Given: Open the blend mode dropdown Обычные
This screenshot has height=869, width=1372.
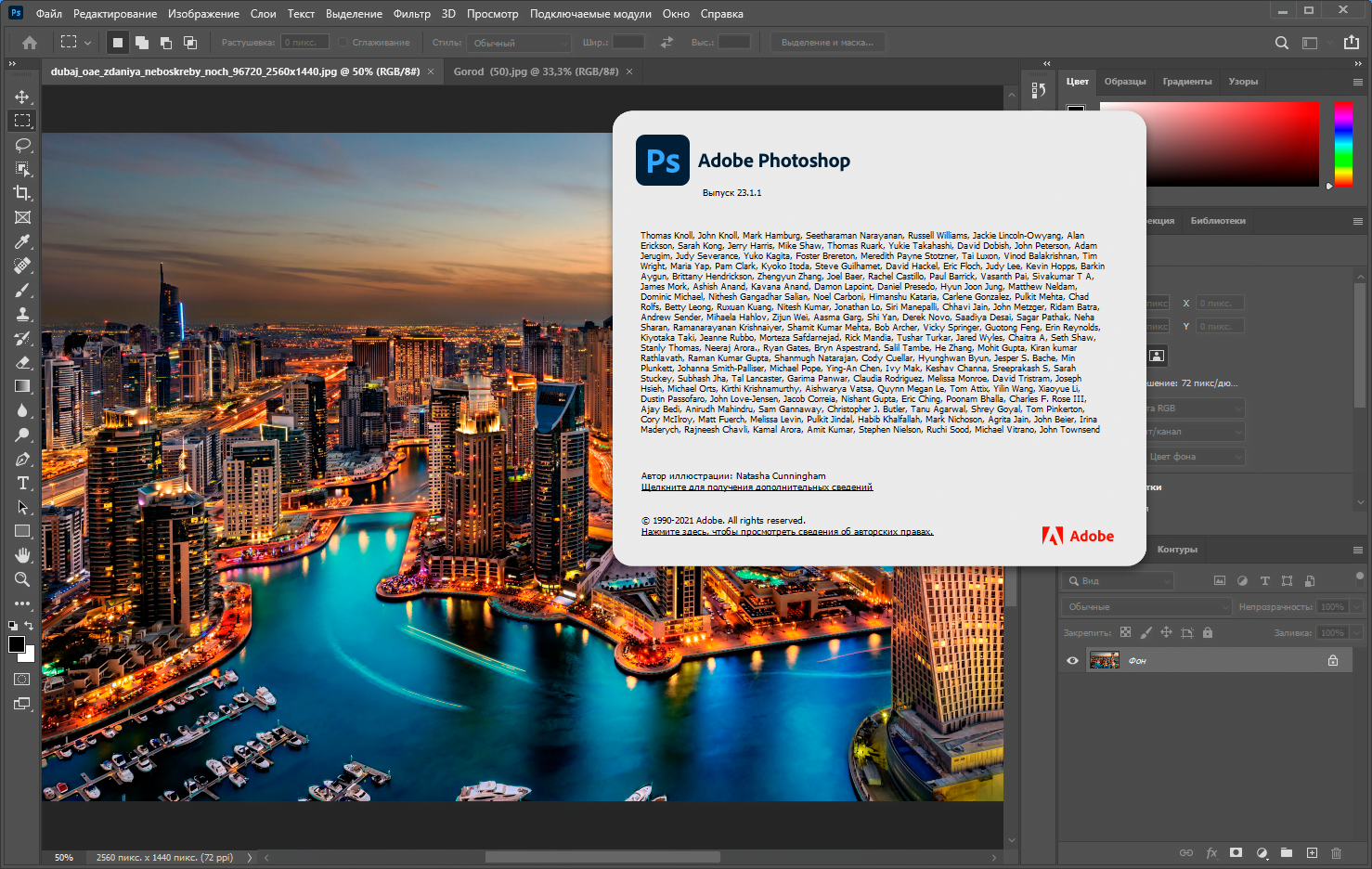Looking at the screenshot, I should (1146, 606).
